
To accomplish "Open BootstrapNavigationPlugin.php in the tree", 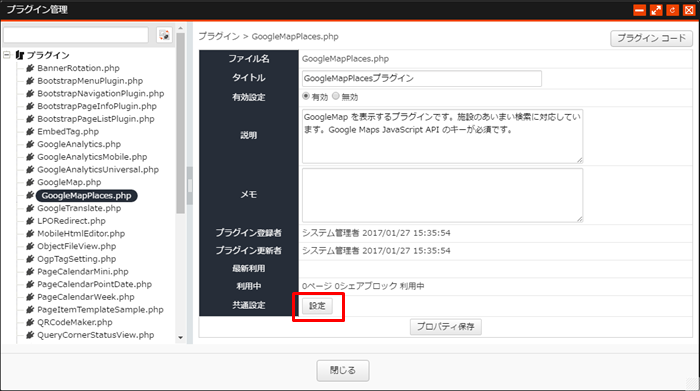I will coord(100,94).
